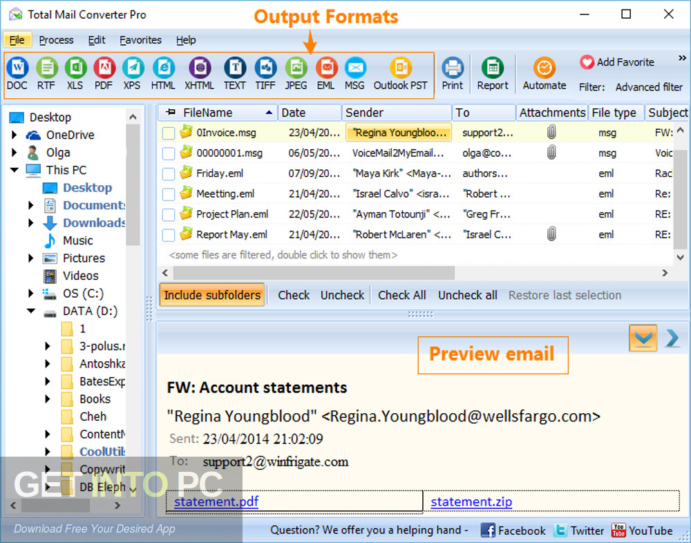Open statement.pdf attachment link
The image size is (691, 543).
(216, 502)
